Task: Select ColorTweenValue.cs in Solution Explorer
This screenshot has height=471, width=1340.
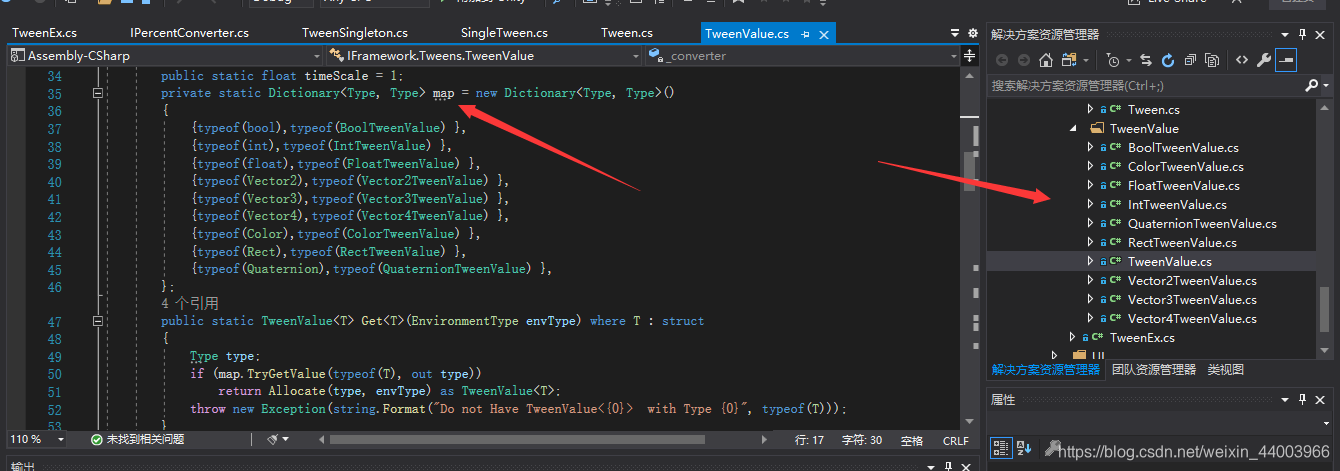Action: (1186, 166)
